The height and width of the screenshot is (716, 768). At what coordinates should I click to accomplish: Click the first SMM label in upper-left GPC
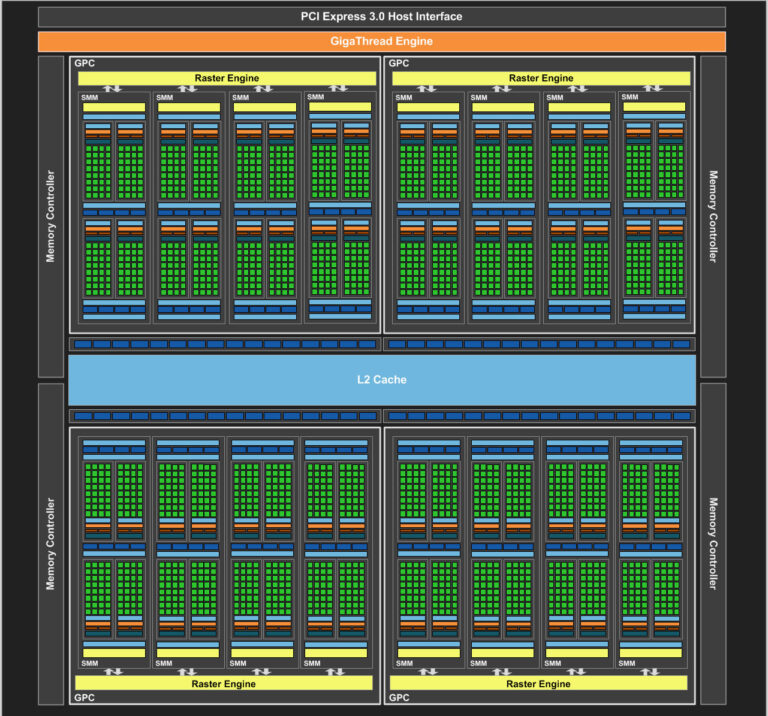point(90,97)
